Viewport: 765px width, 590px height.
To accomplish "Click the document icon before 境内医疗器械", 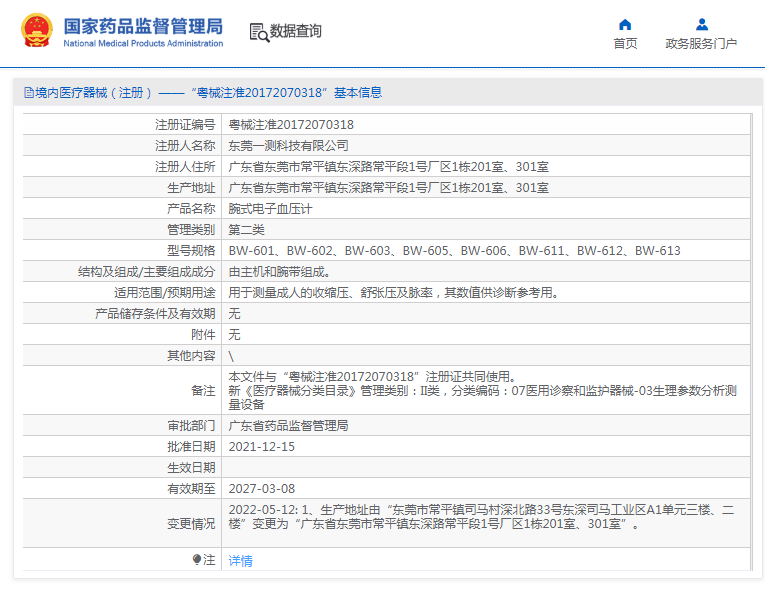I will tap(29, 92).
